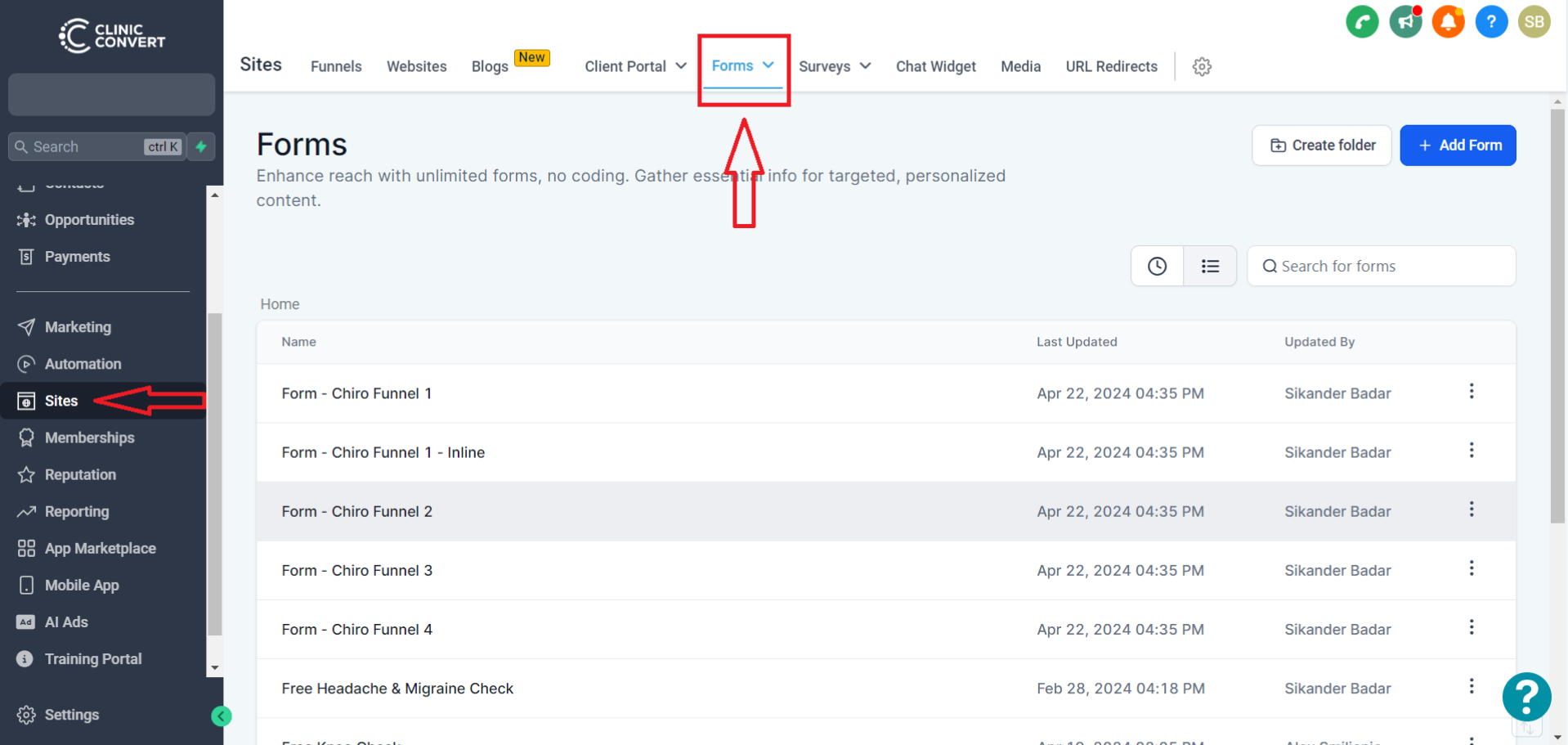This screenshot has width=1568, height=745.
Task: Open Form - Chiro Funnel 2
Action: [356, 511]
